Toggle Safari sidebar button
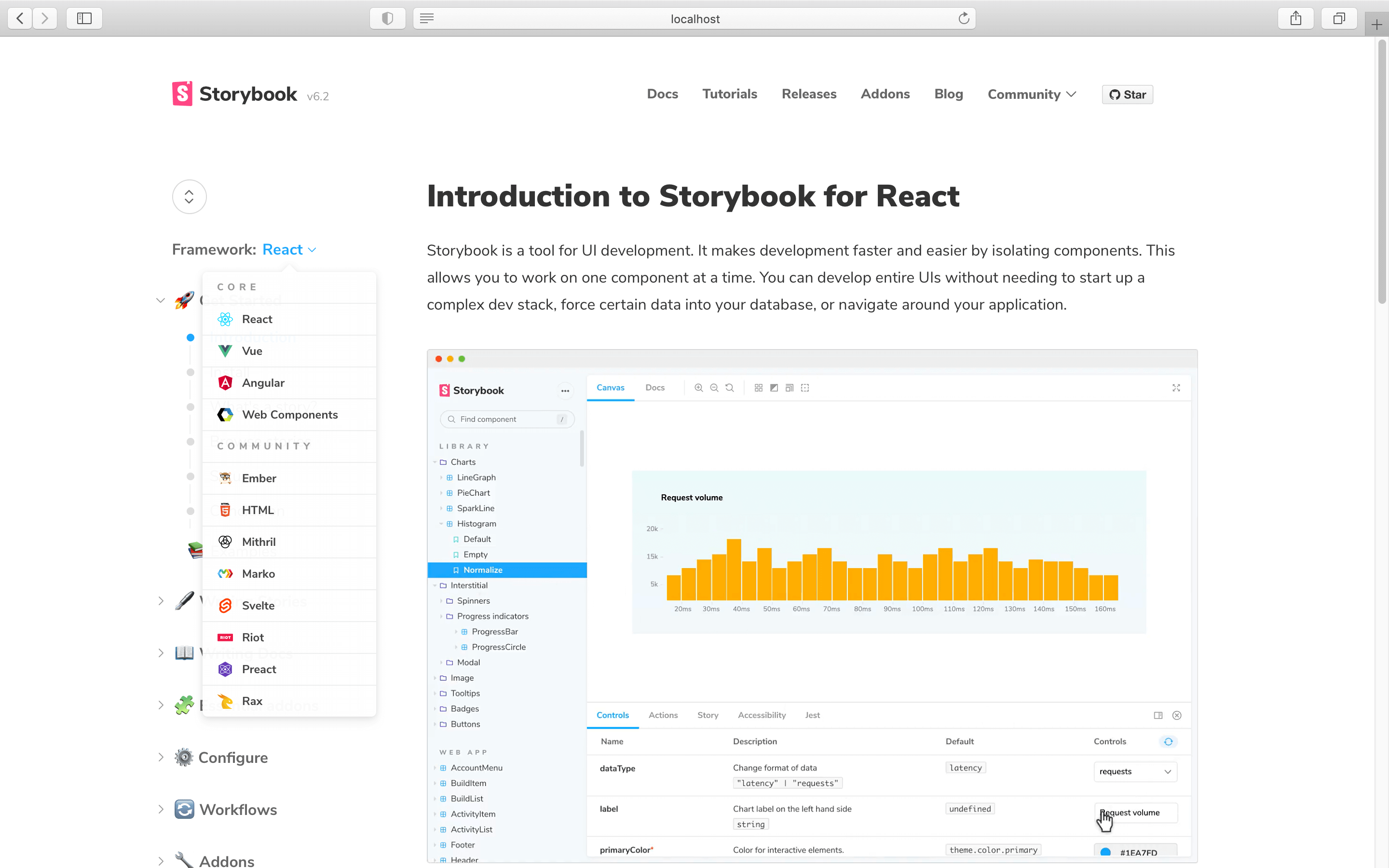This screenshot has width=1389, height=868. 84,18
